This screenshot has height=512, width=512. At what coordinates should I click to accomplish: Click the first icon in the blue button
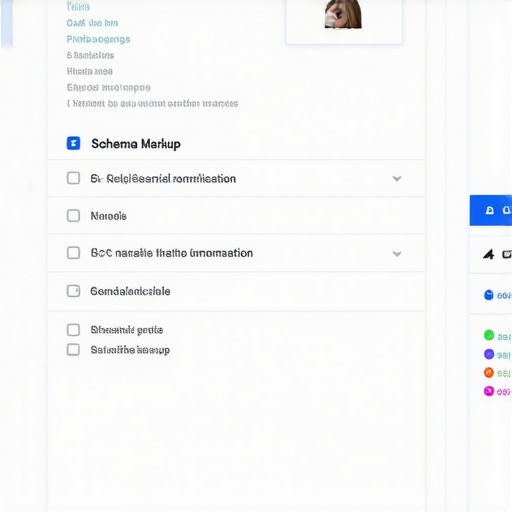[490, 210]
